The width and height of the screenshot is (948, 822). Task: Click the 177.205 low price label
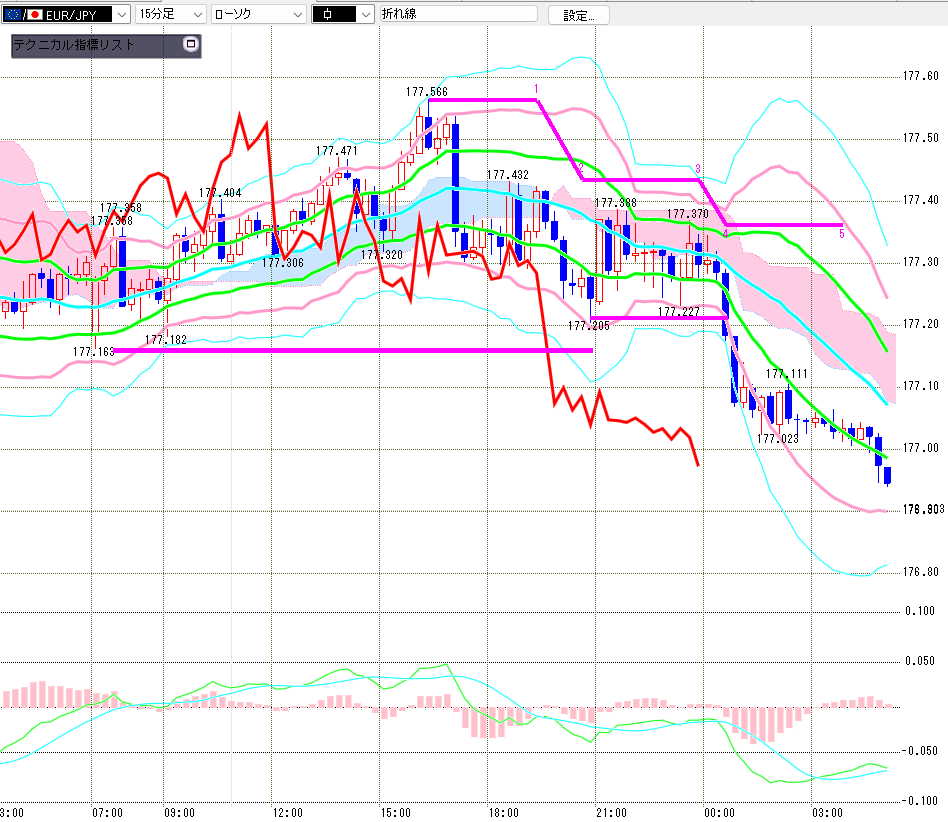(x=589, y=326)
